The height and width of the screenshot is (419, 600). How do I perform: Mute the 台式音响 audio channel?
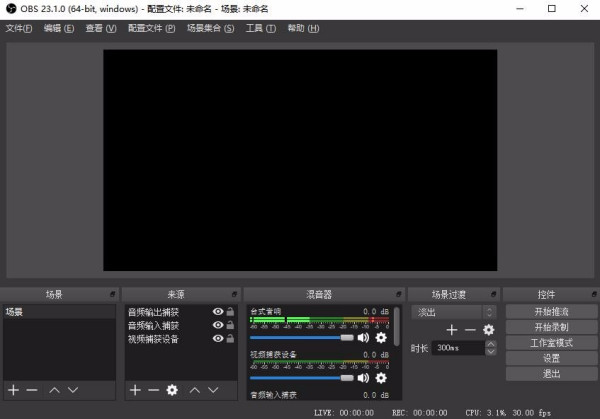point(363,337)
